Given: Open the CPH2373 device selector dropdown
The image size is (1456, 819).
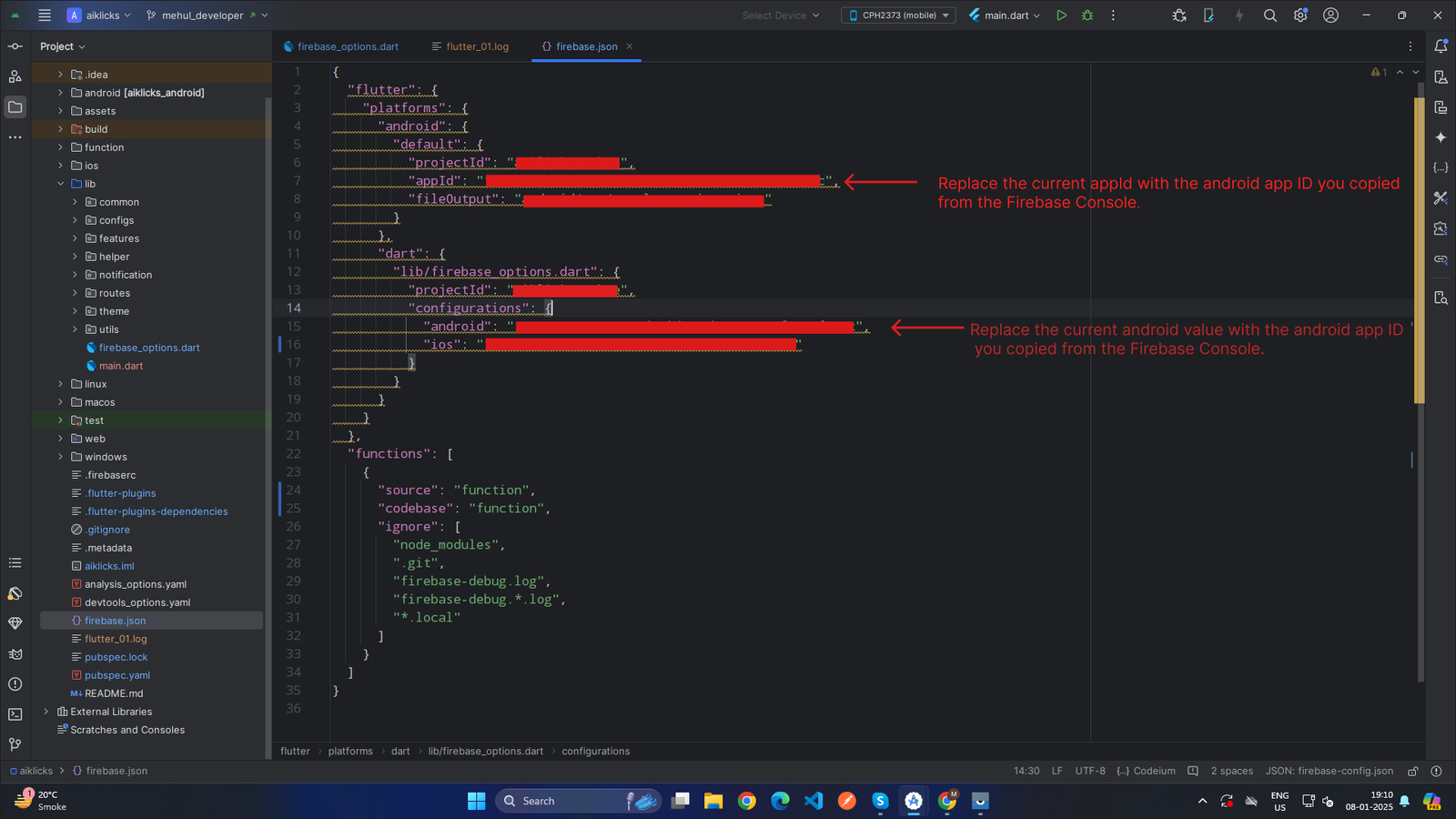Looking at the screenshot, I should click(899, 15).
